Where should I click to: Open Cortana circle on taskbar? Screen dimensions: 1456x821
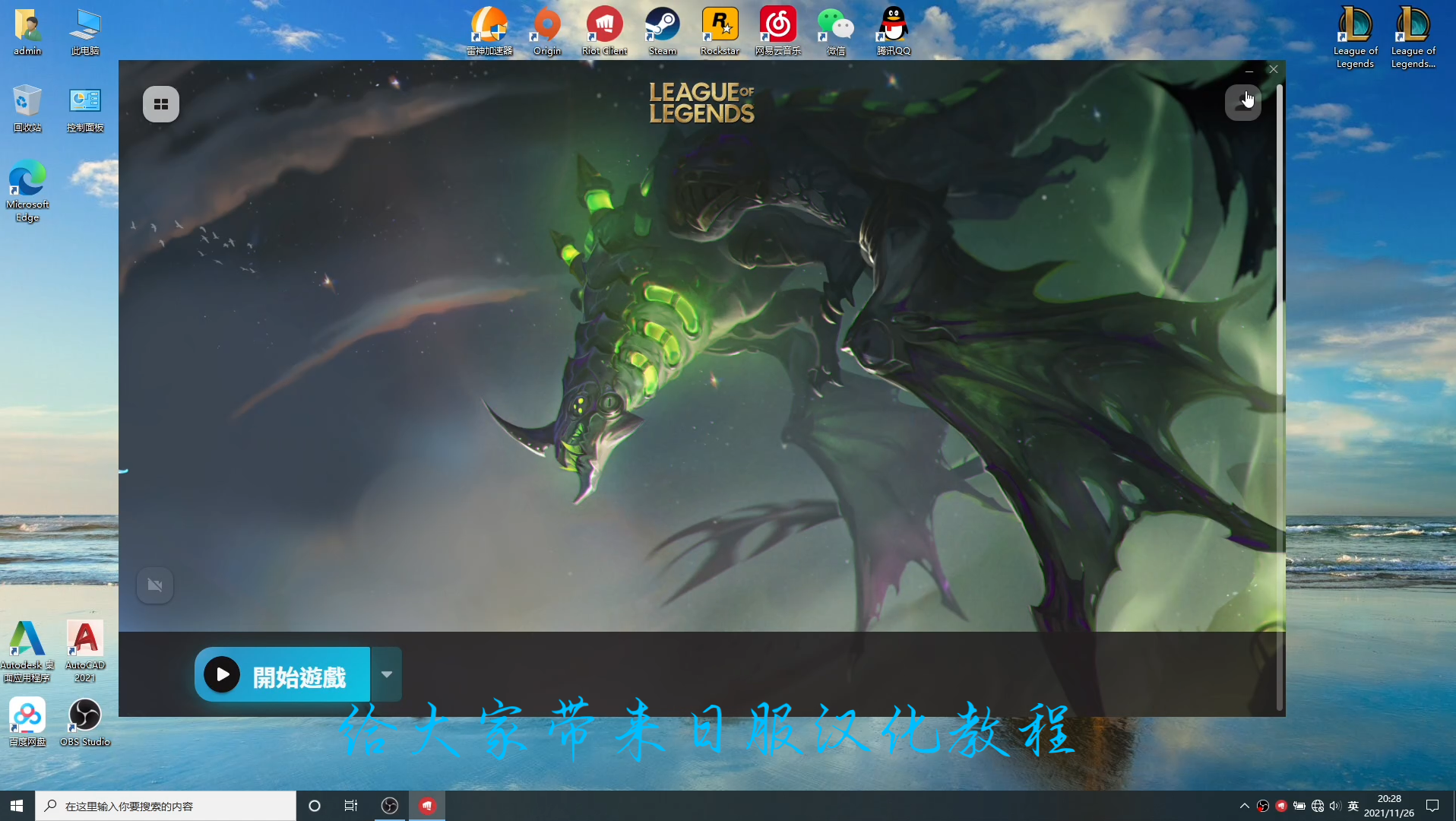tap(315, 806)
